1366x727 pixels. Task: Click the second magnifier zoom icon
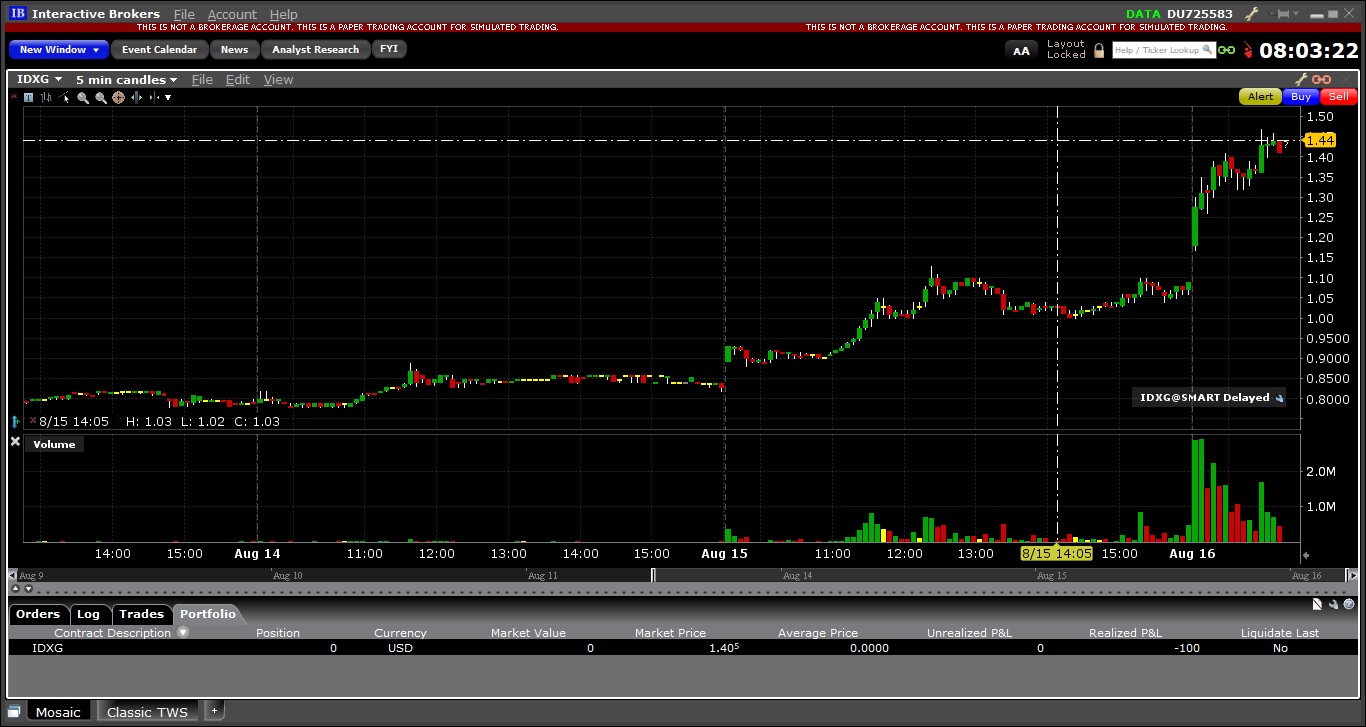pyautogui.click(x=101, y=97)
